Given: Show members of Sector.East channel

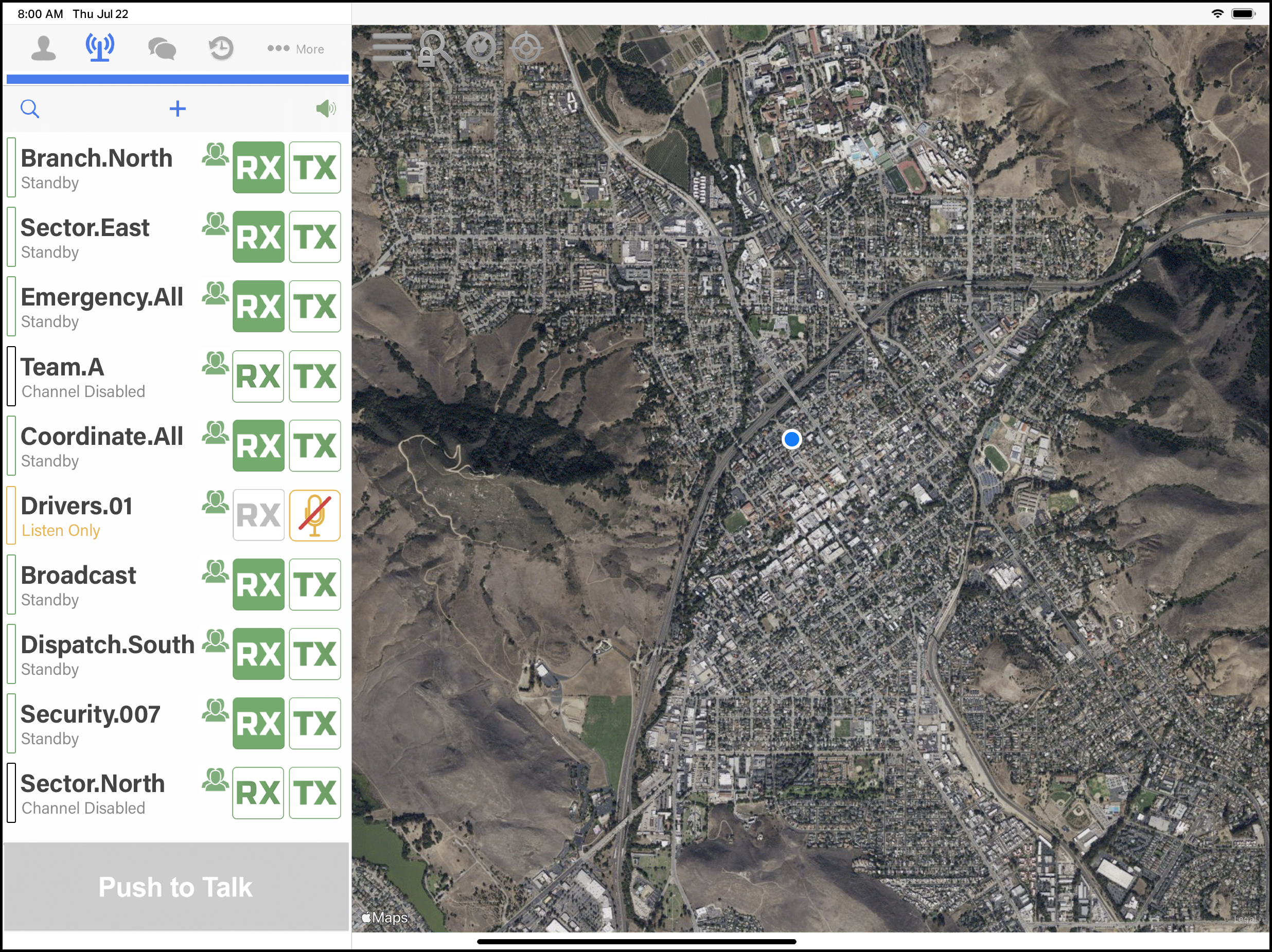Looking at the screenshot, I should (215, 224).
